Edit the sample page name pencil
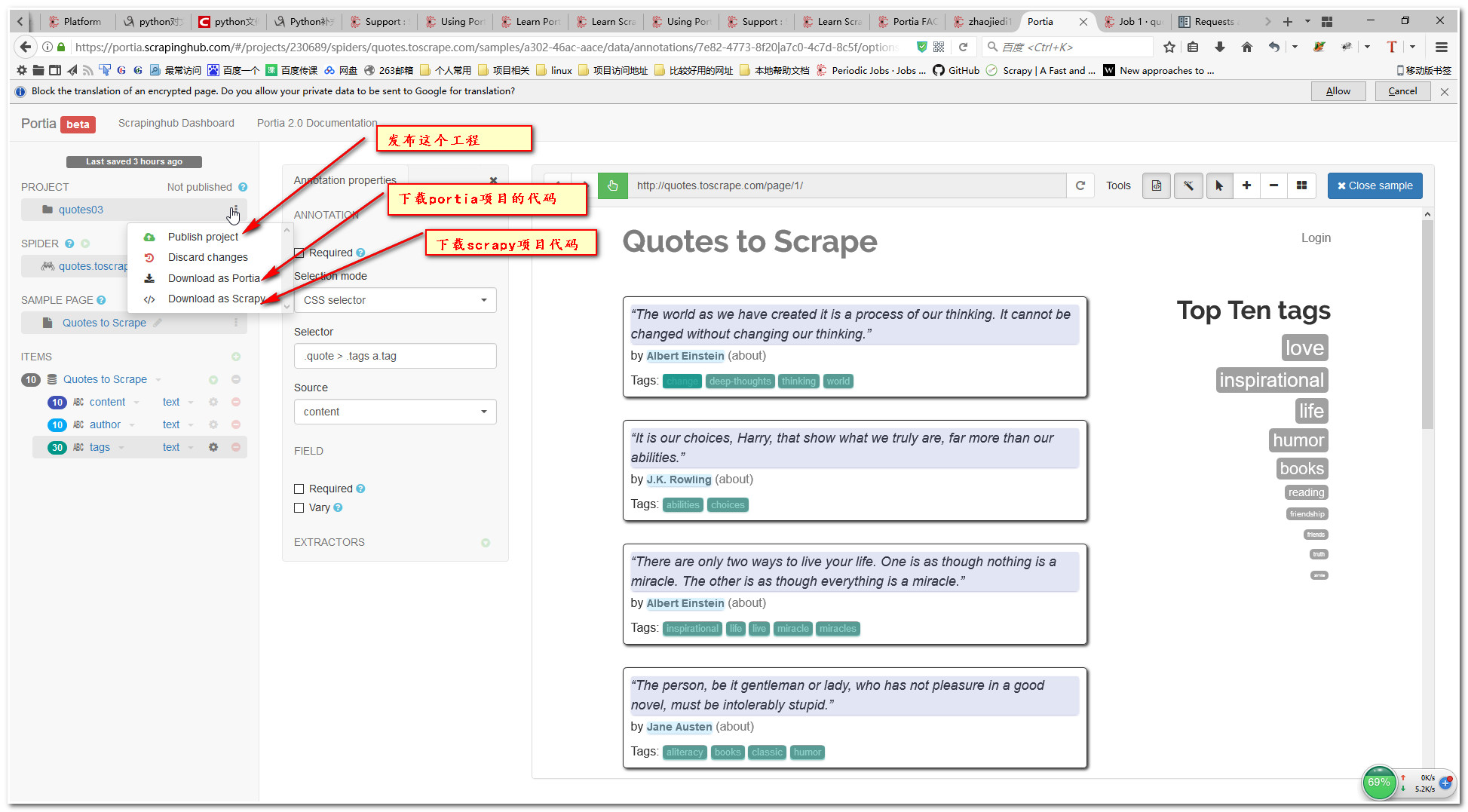The height and width of the screenshot is (812, 1468). click(158, 323)
